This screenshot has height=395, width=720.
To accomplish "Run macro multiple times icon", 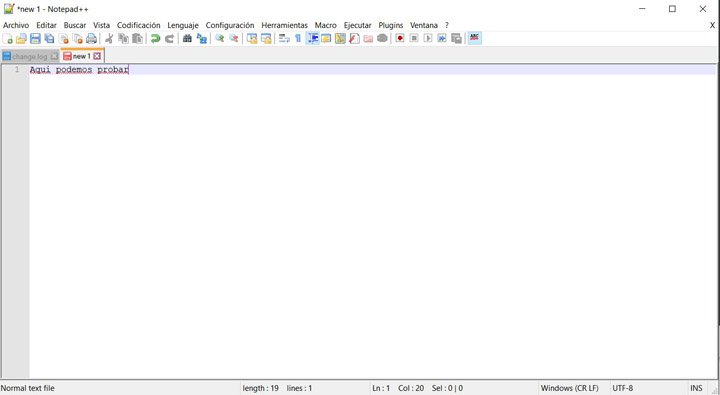I will [x=442, y=39].
